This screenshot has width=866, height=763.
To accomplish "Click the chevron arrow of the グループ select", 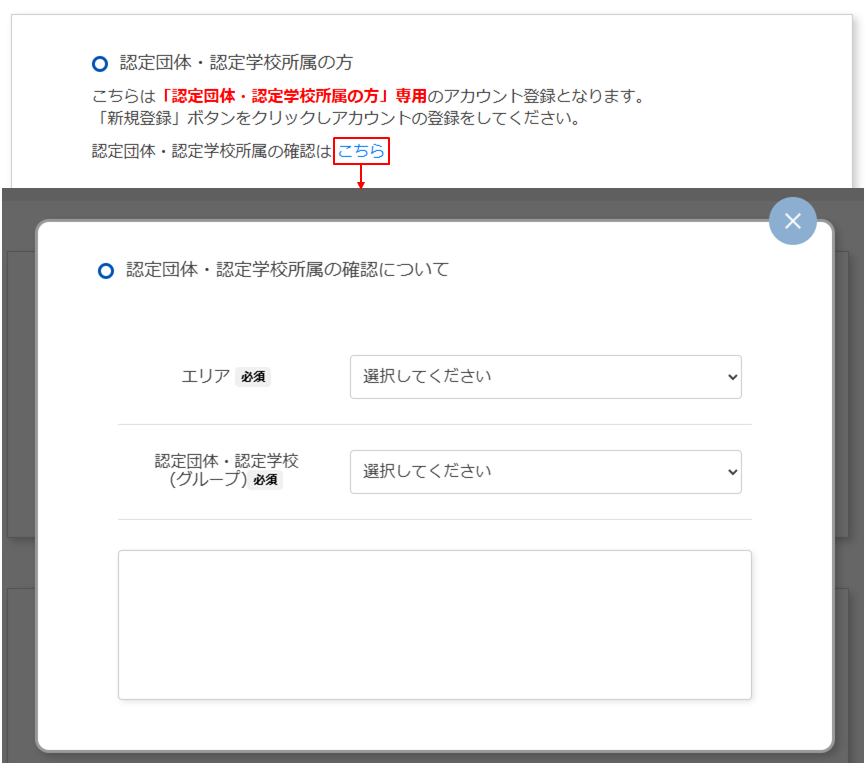I will click(731, 471).
